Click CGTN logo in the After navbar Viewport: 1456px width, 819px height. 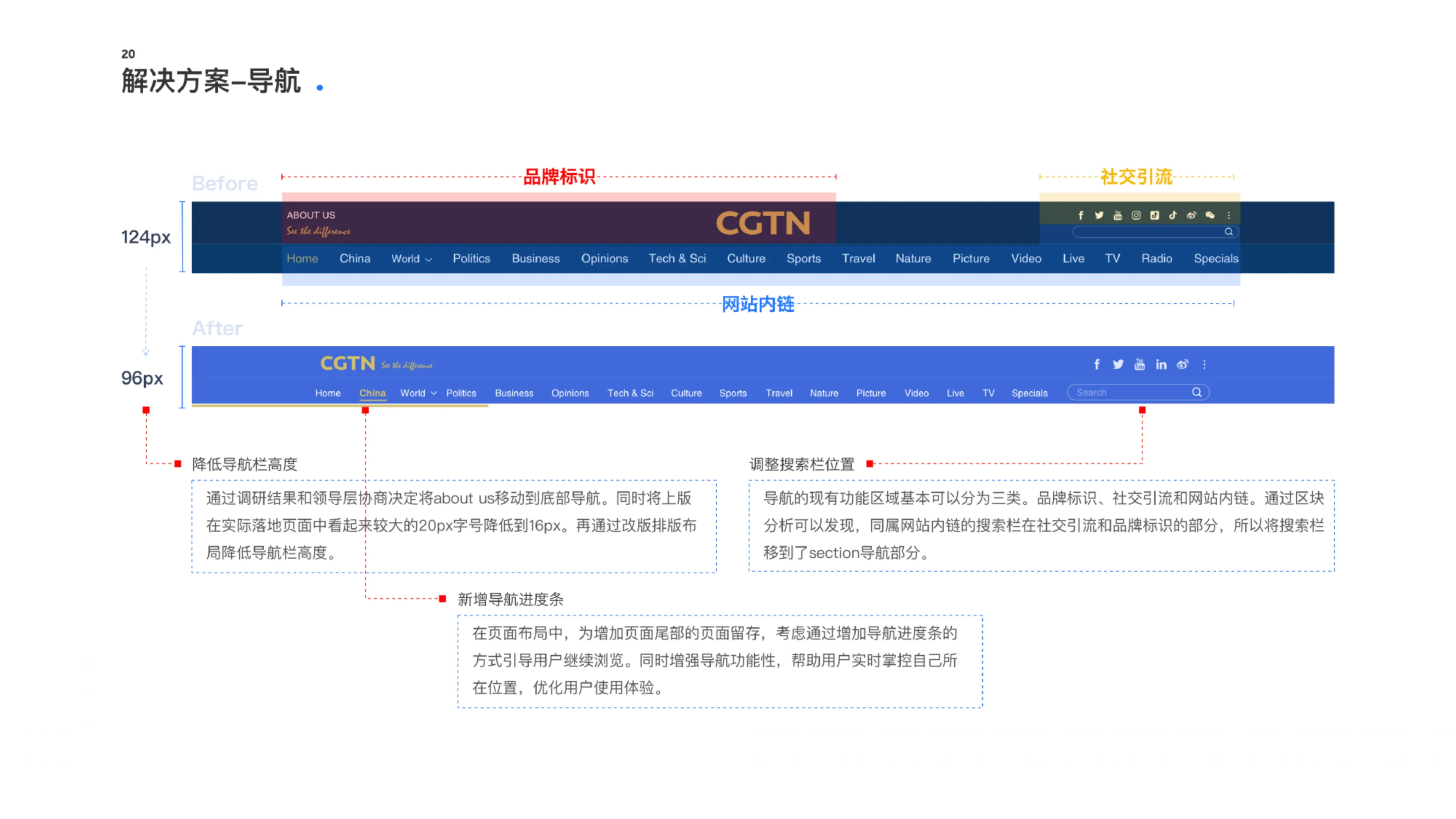[348, 364]
